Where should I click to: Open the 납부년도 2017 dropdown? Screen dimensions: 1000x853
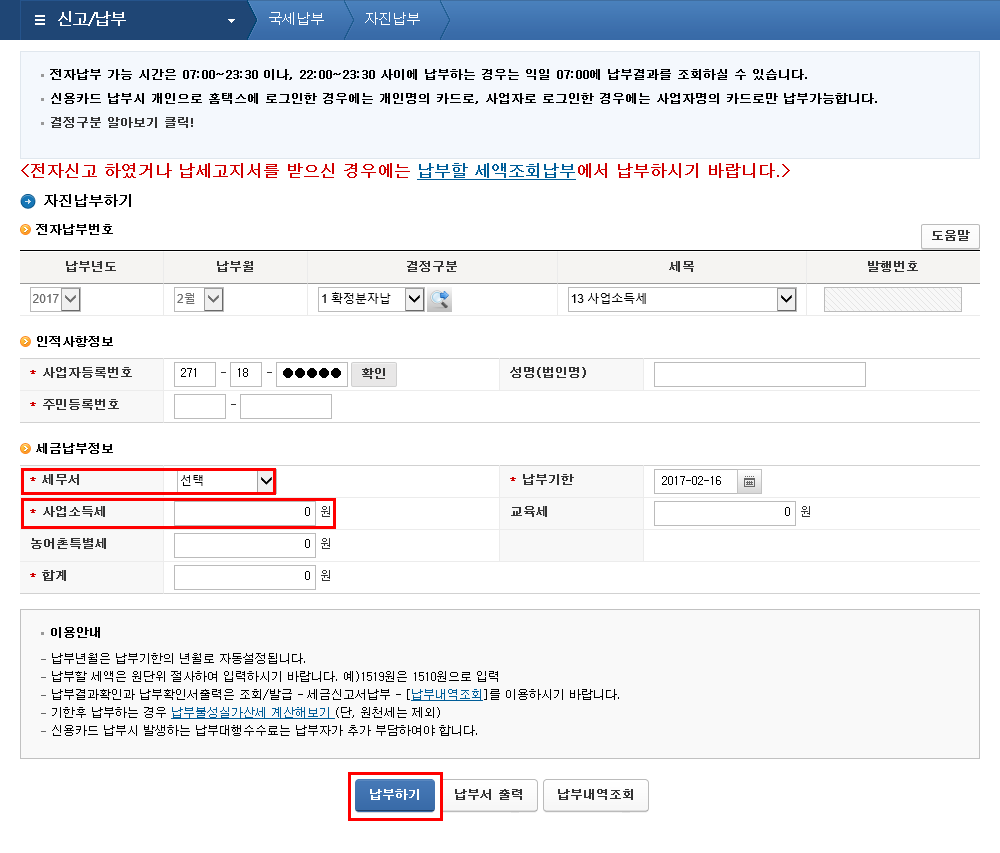pos(55,299)
